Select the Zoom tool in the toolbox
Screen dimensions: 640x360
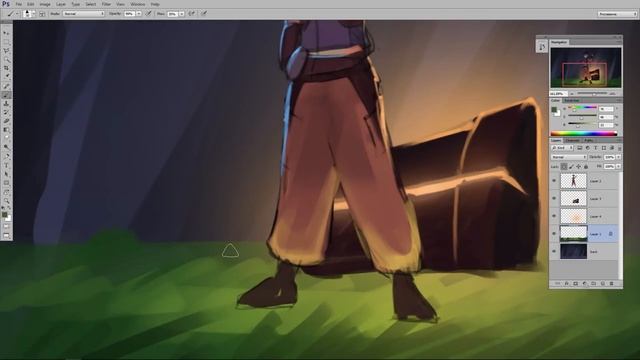click(6, 200)
